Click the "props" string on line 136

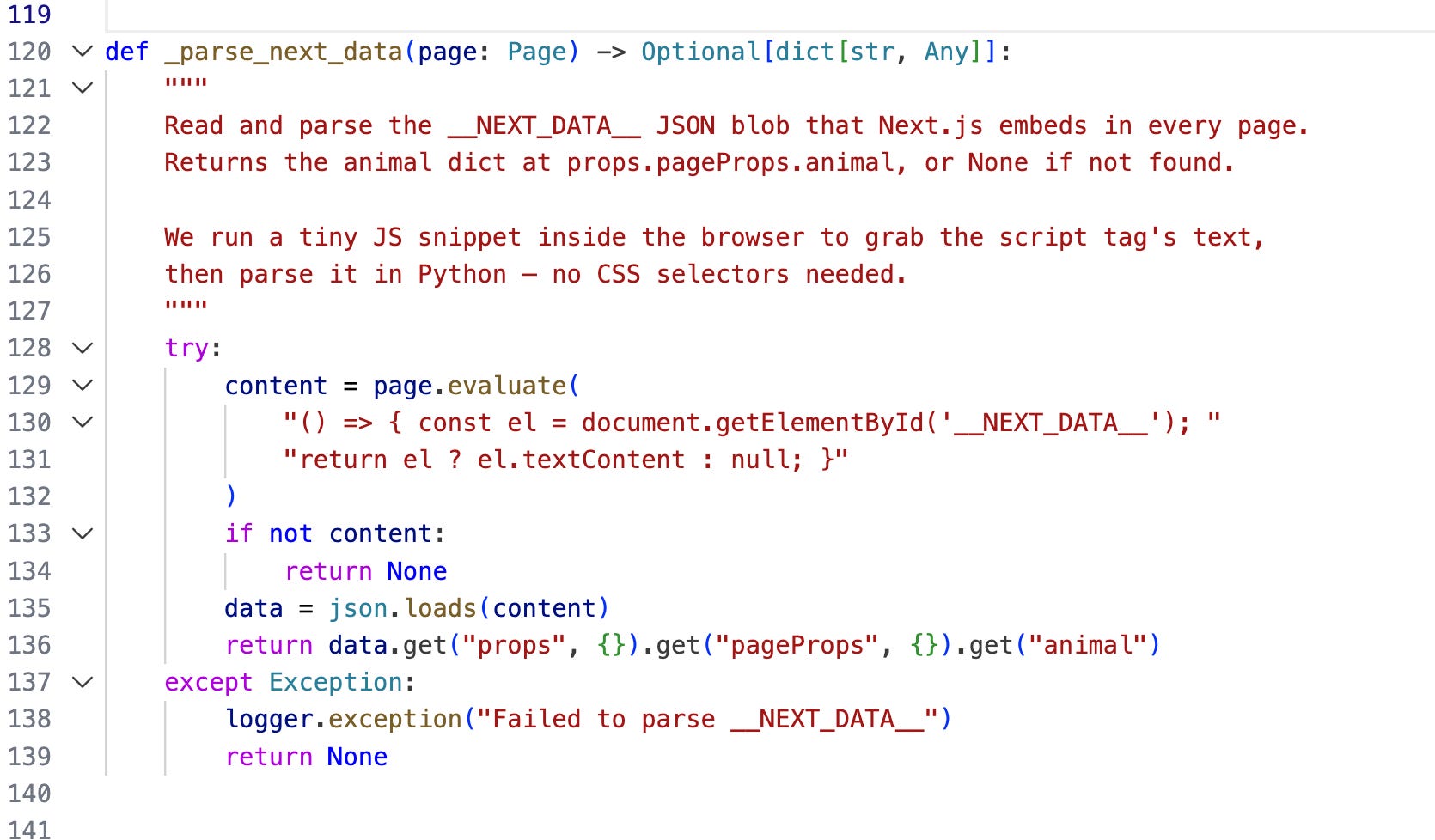click(x=515, y=645)
